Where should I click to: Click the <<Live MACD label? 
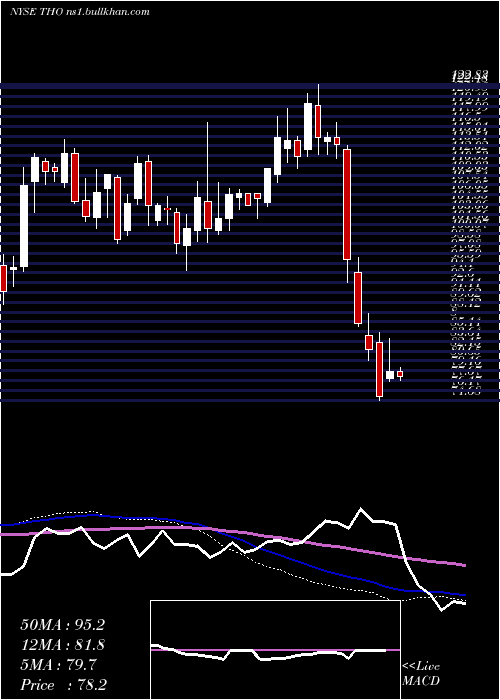tap(421, 674)
